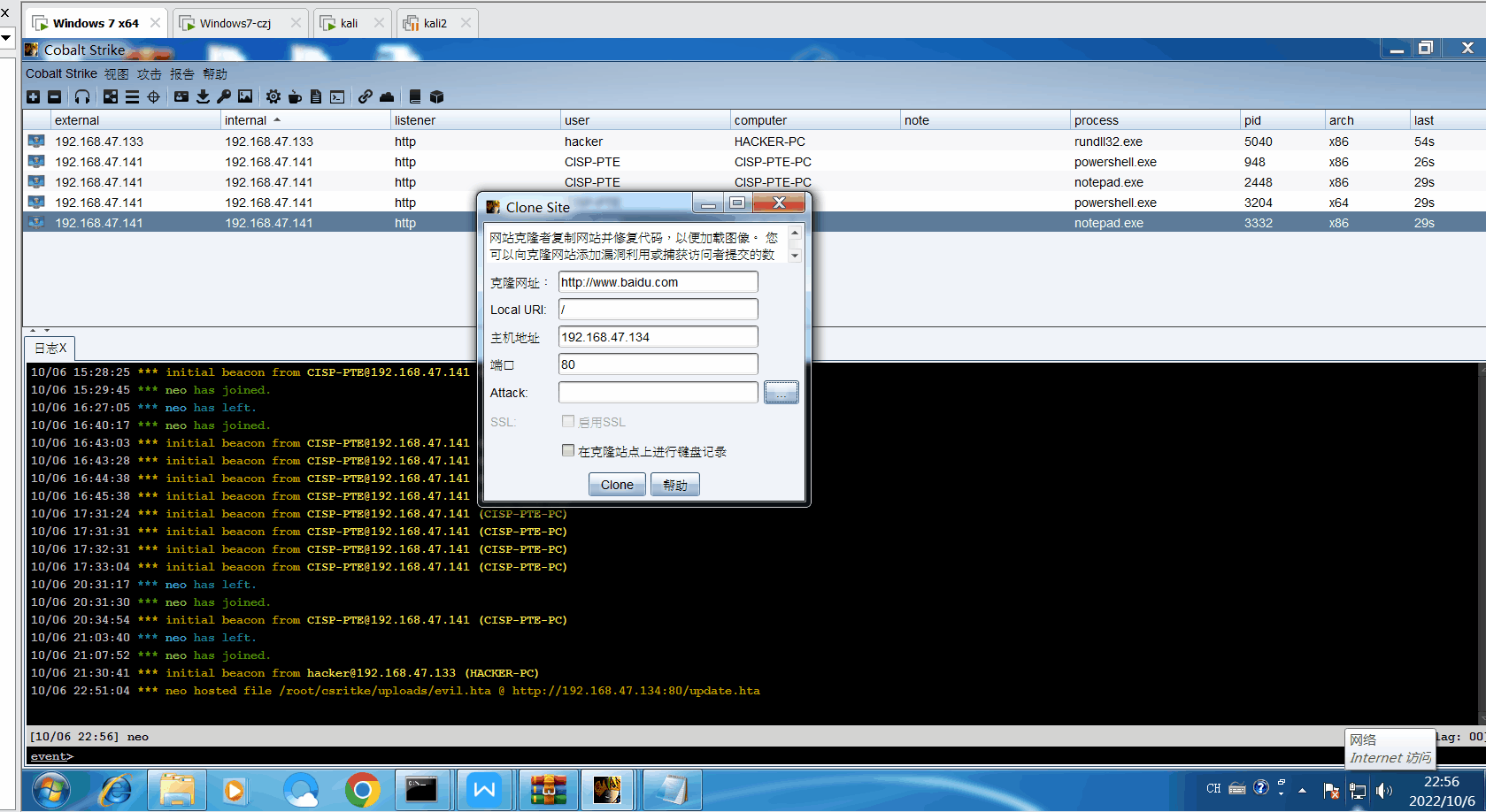Open scripted web delivery terminal icon
Screen dimensions: 1486x812
(x=337, y=97)
